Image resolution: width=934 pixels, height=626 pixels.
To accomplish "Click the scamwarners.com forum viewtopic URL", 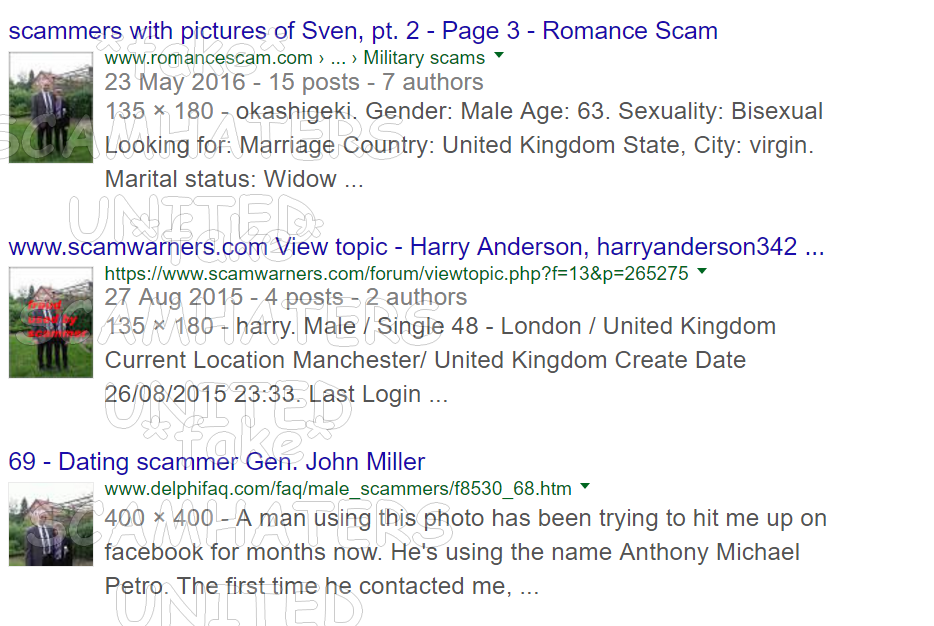I will coord(397,273).
